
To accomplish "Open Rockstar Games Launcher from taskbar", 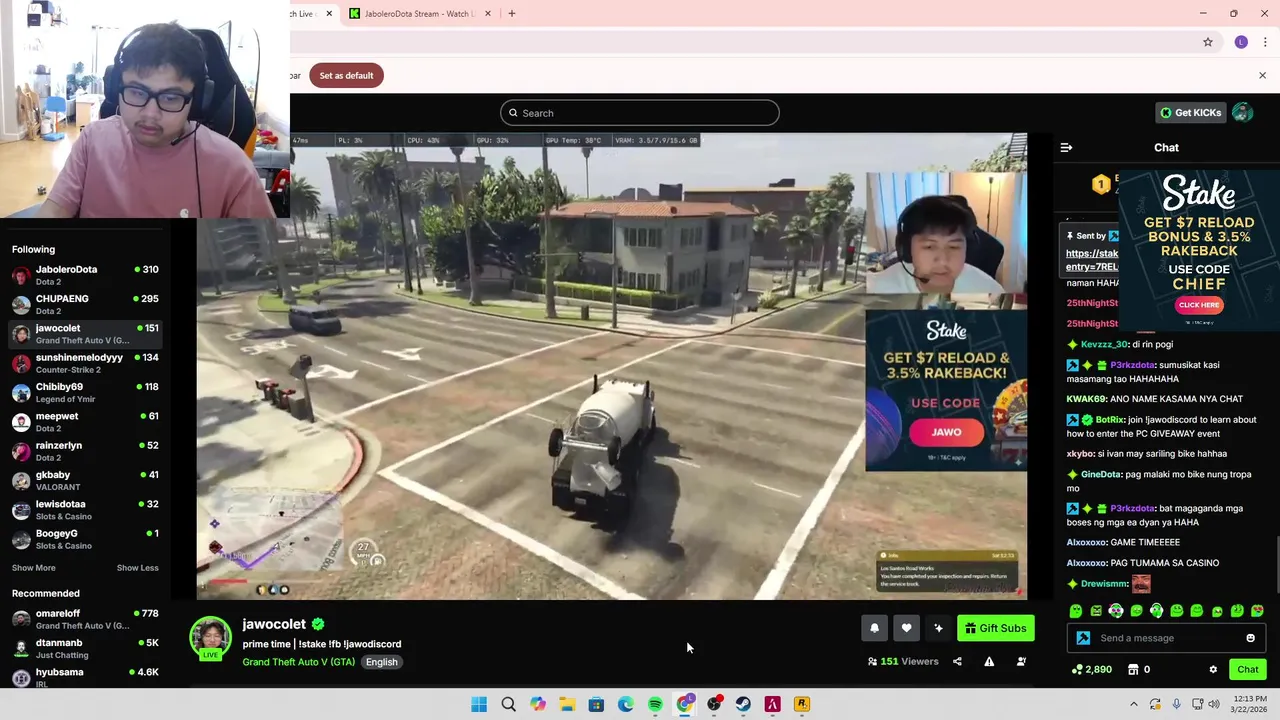I will point(802,704).
